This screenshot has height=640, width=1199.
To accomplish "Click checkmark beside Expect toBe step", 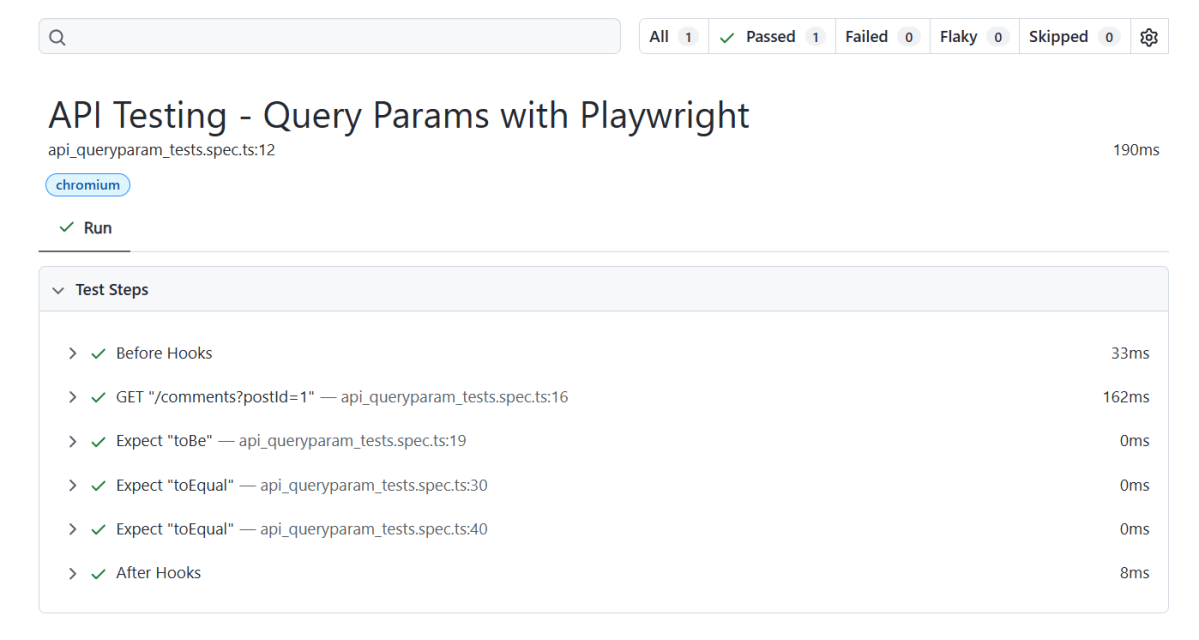I will point(98,441).
